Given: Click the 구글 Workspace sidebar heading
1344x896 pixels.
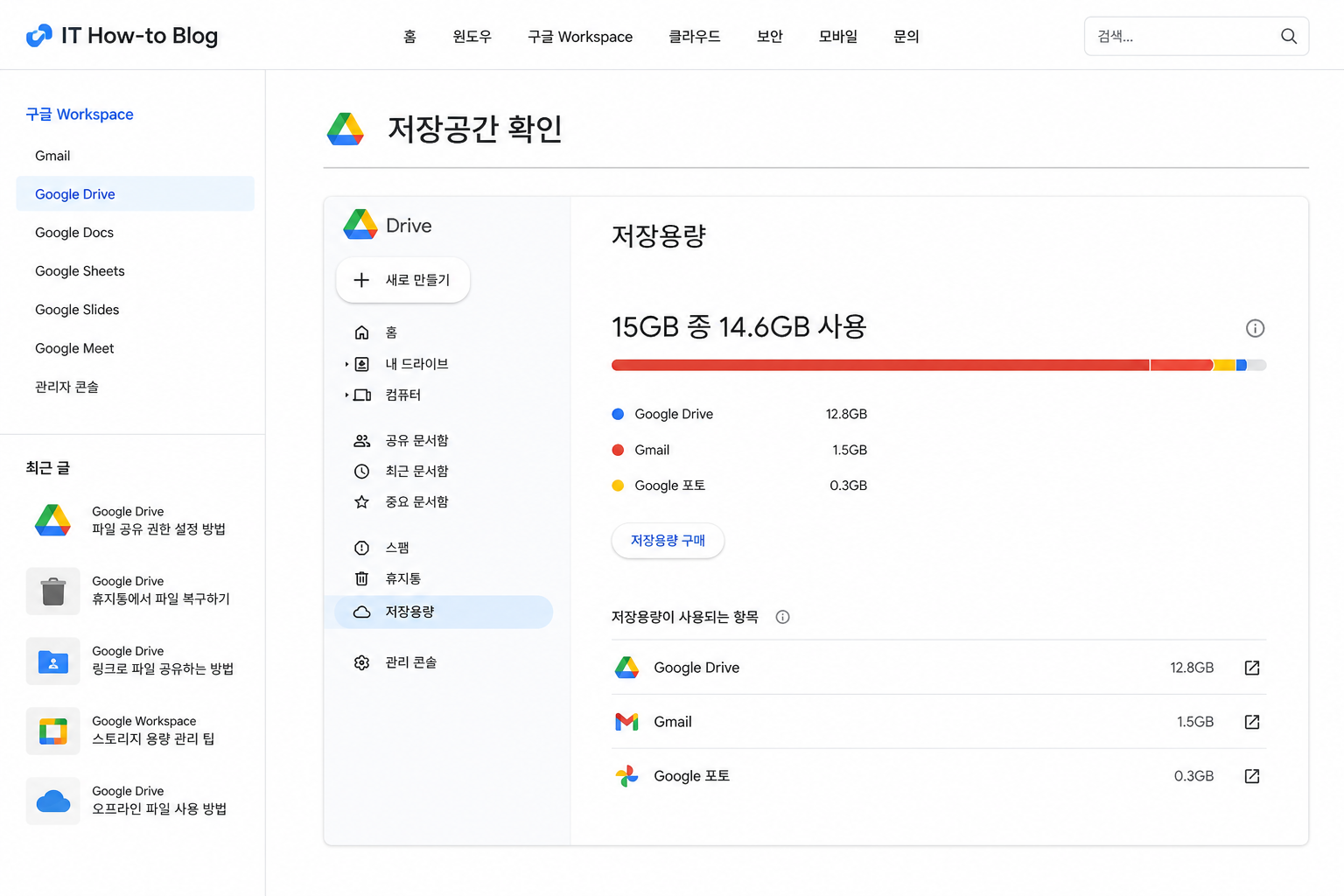Looking at the screenshot, I should [x=80, y=115].
